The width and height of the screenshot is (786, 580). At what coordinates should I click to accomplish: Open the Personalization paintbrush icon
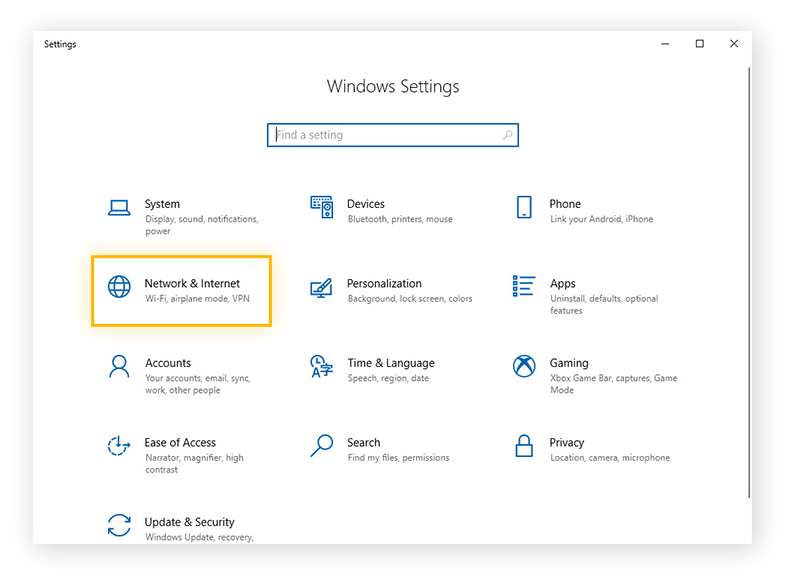pyautogui.click(x=321, y=288)
